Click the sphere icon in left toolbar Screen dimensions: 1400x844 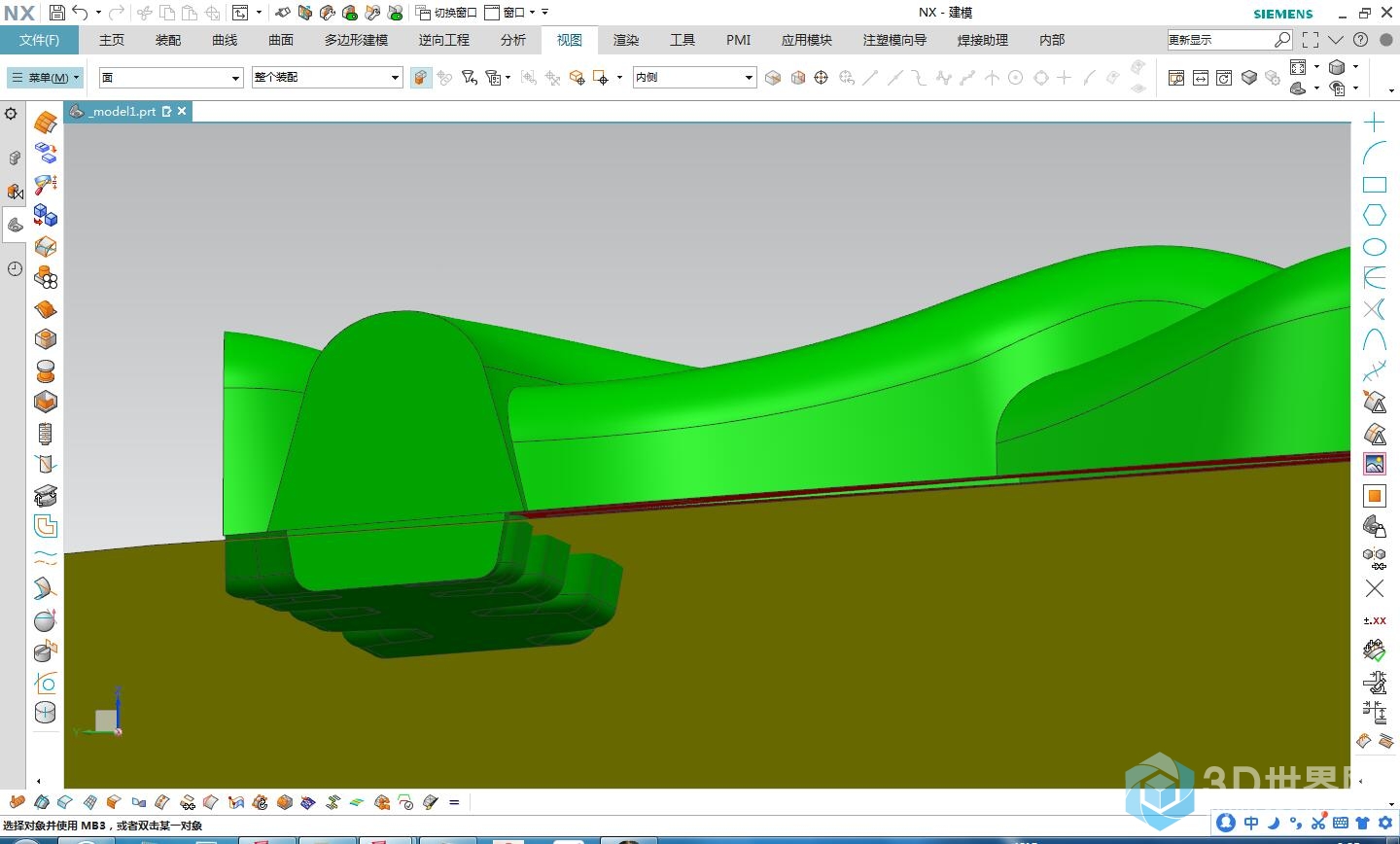click(45, 619)
